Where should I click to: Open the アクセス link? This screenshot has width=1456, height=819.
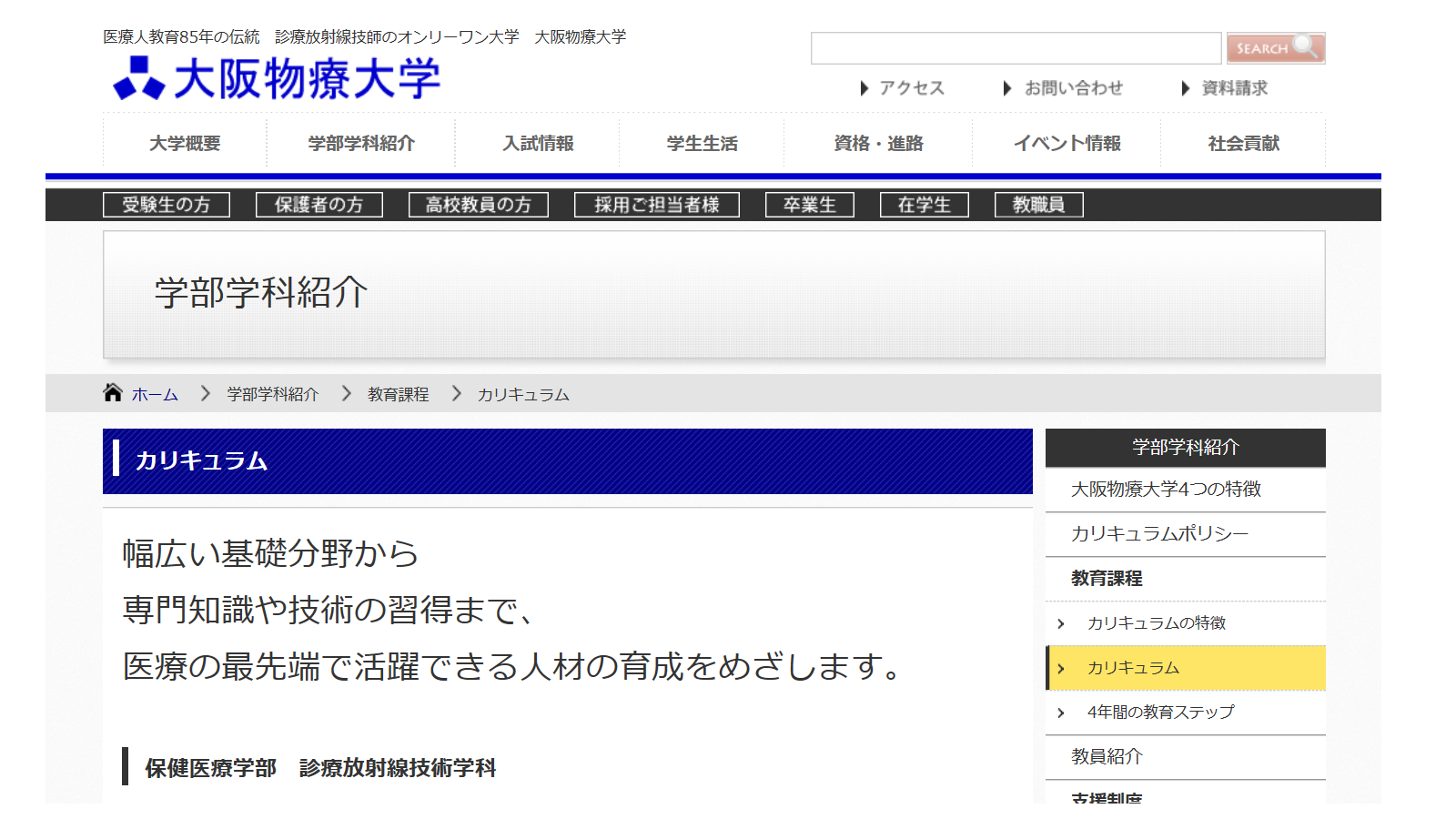(903, 88)
